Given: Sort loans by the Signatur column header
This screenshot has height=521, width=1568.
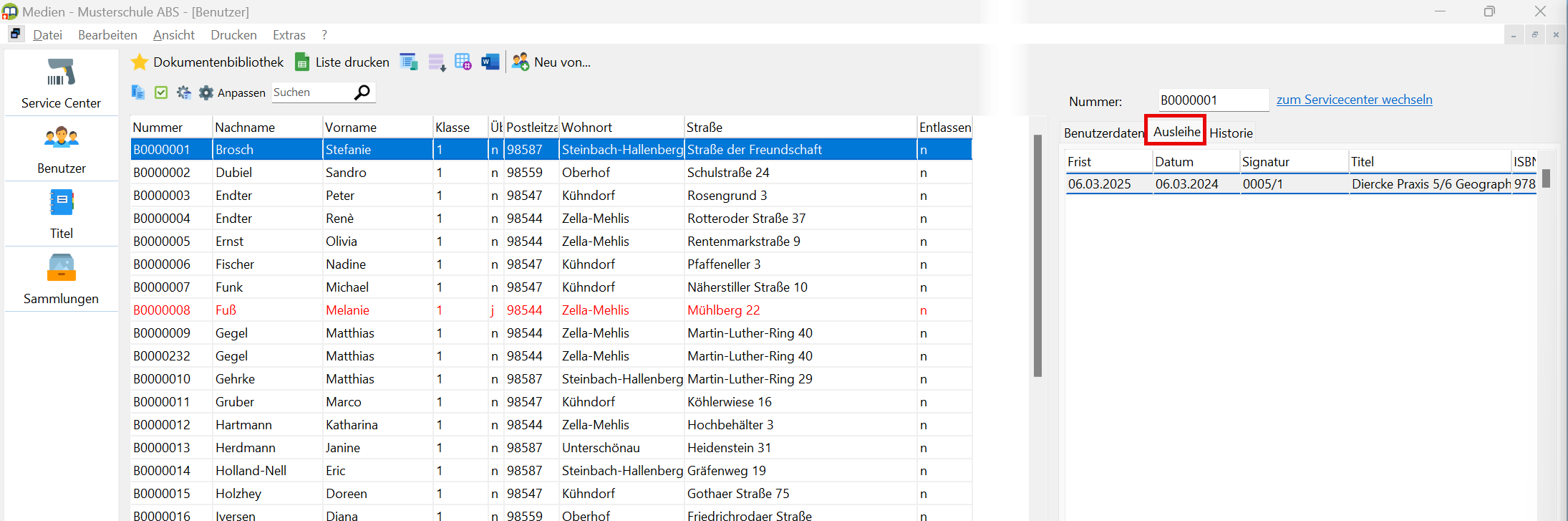Looking at the screenshot, I should pos(1294,161).
